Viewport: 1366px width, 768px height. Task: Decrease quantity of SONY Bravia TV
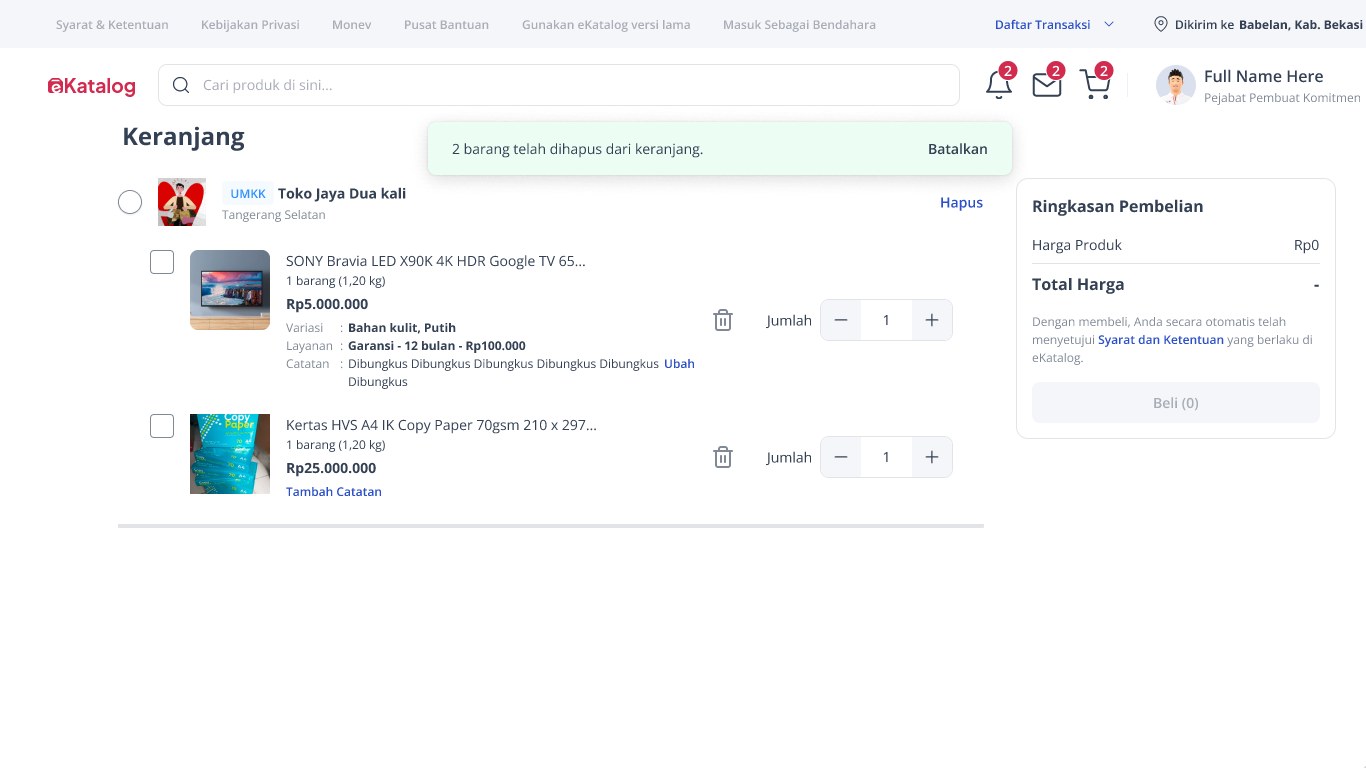(x=841, y=320)
